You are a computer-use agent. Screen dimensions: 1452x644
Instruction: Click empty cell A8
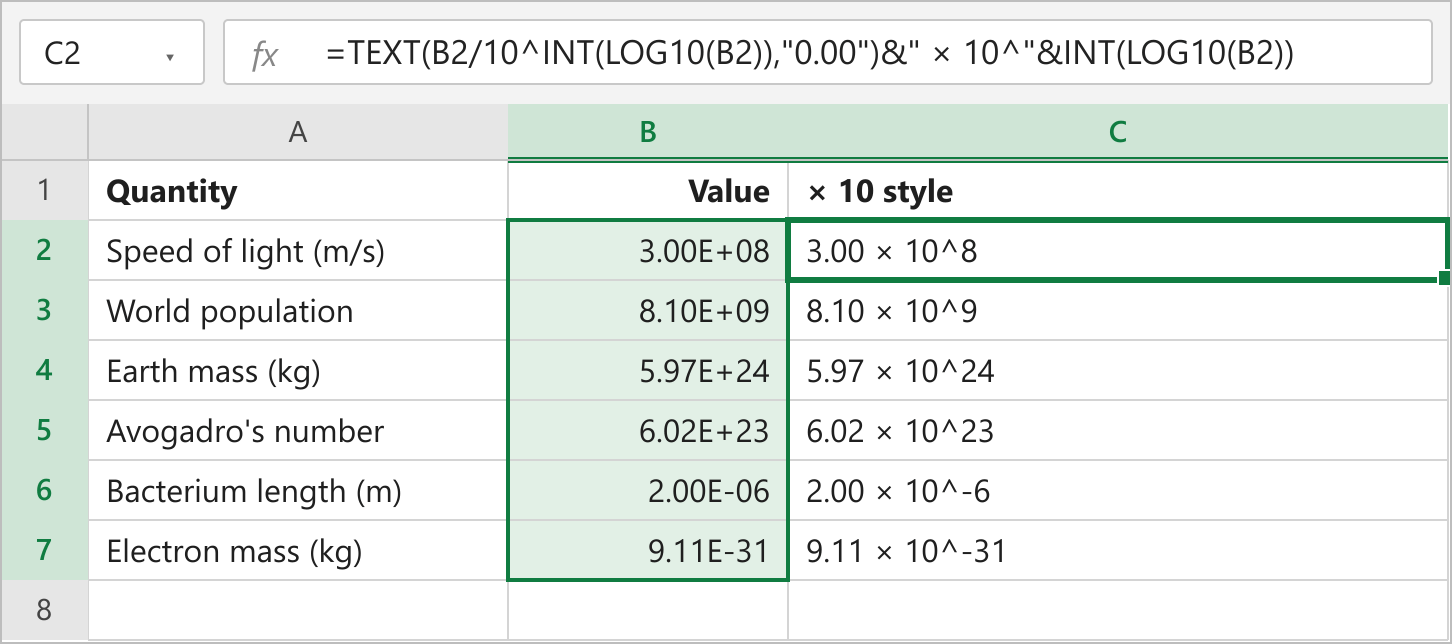[298, 610]
